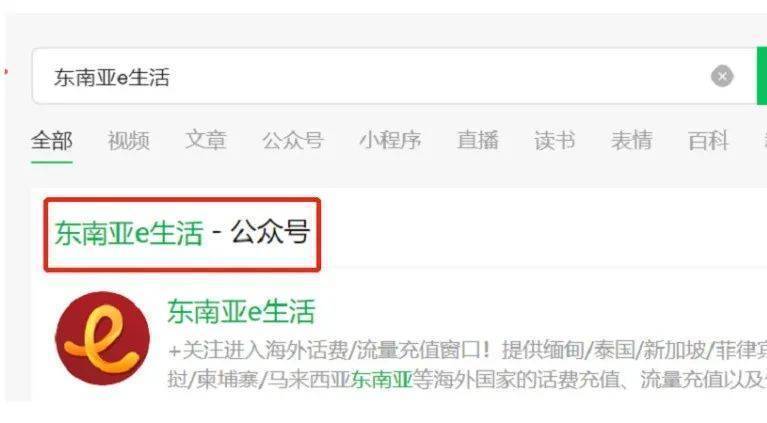
Task: Go to the 小程序 tab
Action: click(390, 141)
